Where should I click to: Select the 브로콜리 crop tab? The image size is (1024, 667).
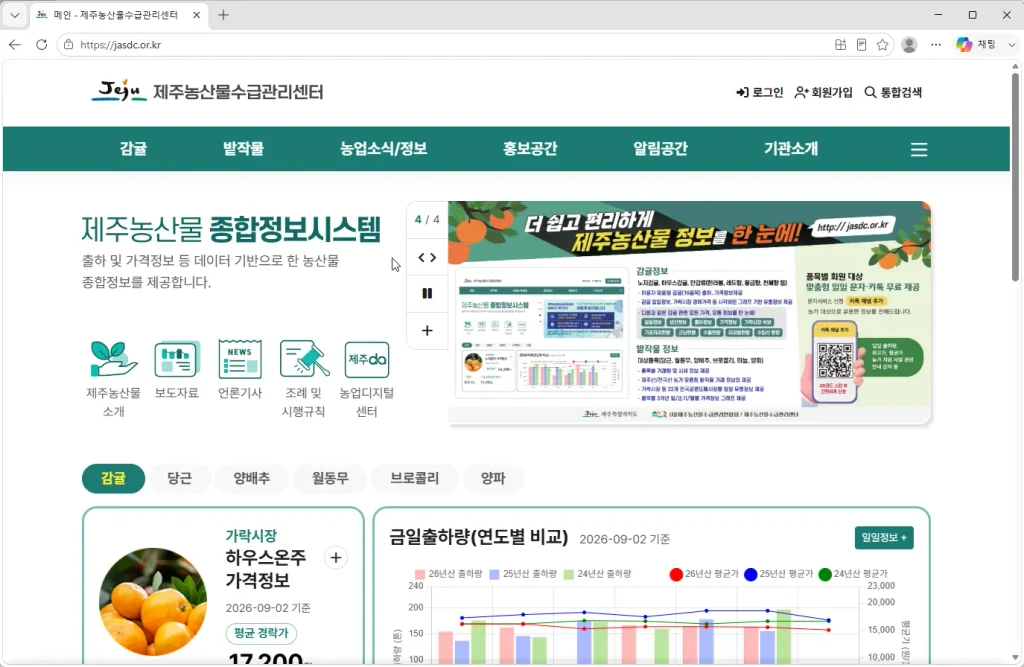(414, 478)
